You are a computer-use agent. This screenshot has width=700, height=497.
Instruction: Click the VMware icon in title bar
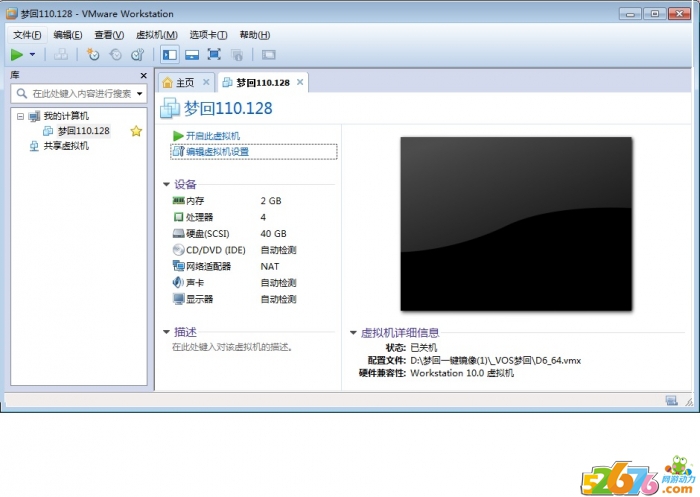(12, 14)
